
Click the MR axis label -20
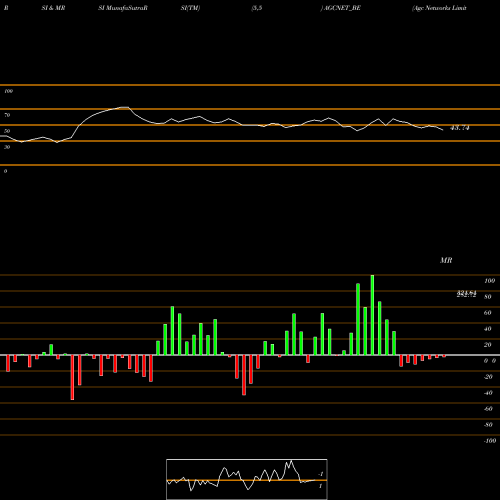488,377
